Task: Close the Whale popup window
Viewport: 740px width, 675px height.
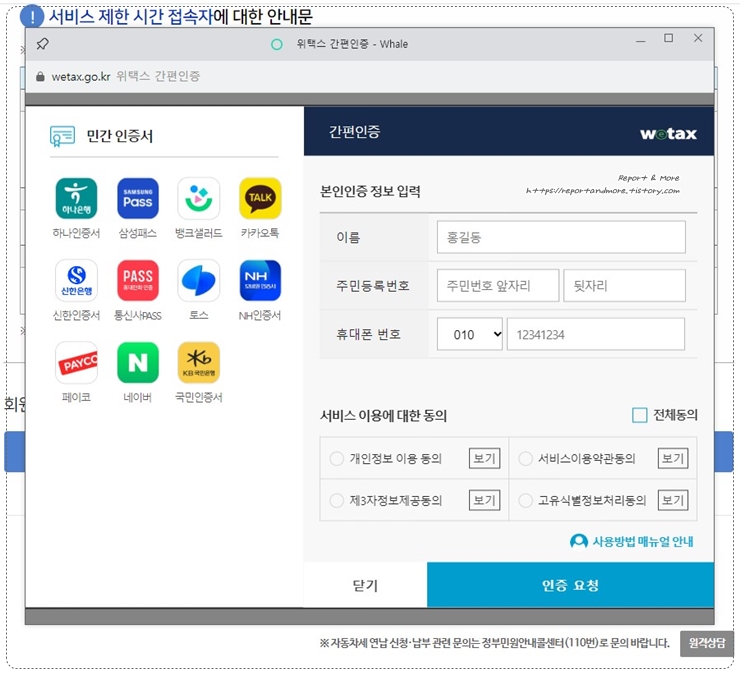Action: [698, 38]
